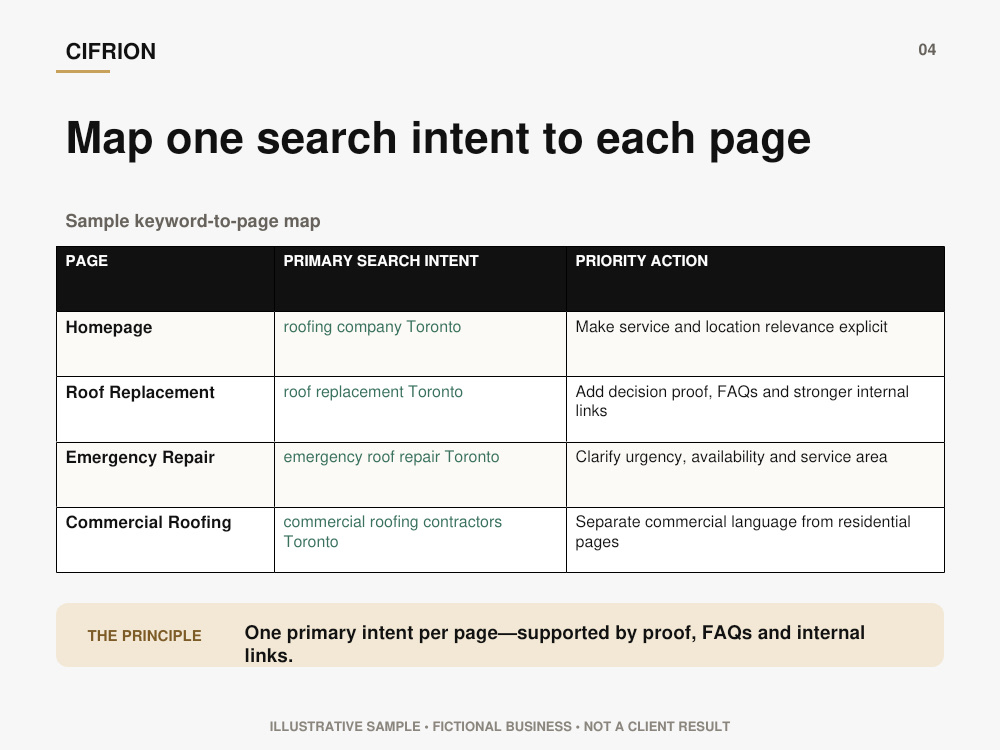Select 'Clarify urgency, availability and service area'
The image size is (1000, 750).
coord(731,457)
